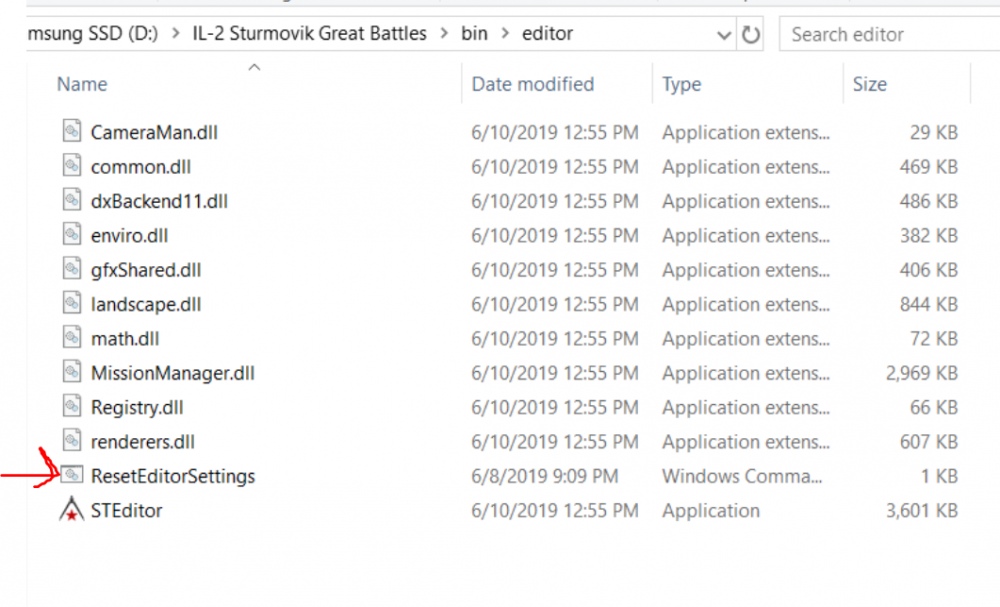Select the MissionManager.dll file icon
Viewport: 1000px width, 607px height.
coord(71,373)
